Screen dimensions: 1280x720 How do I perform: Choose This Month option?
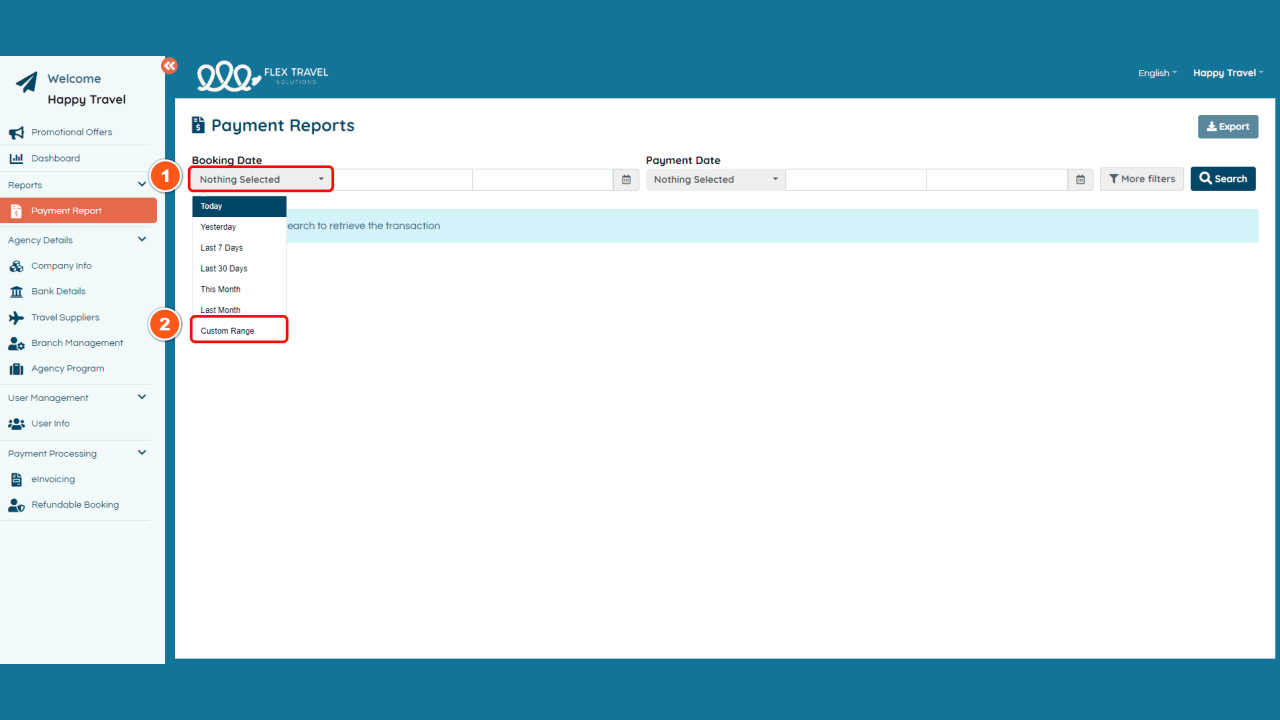(x=240, y=289)
